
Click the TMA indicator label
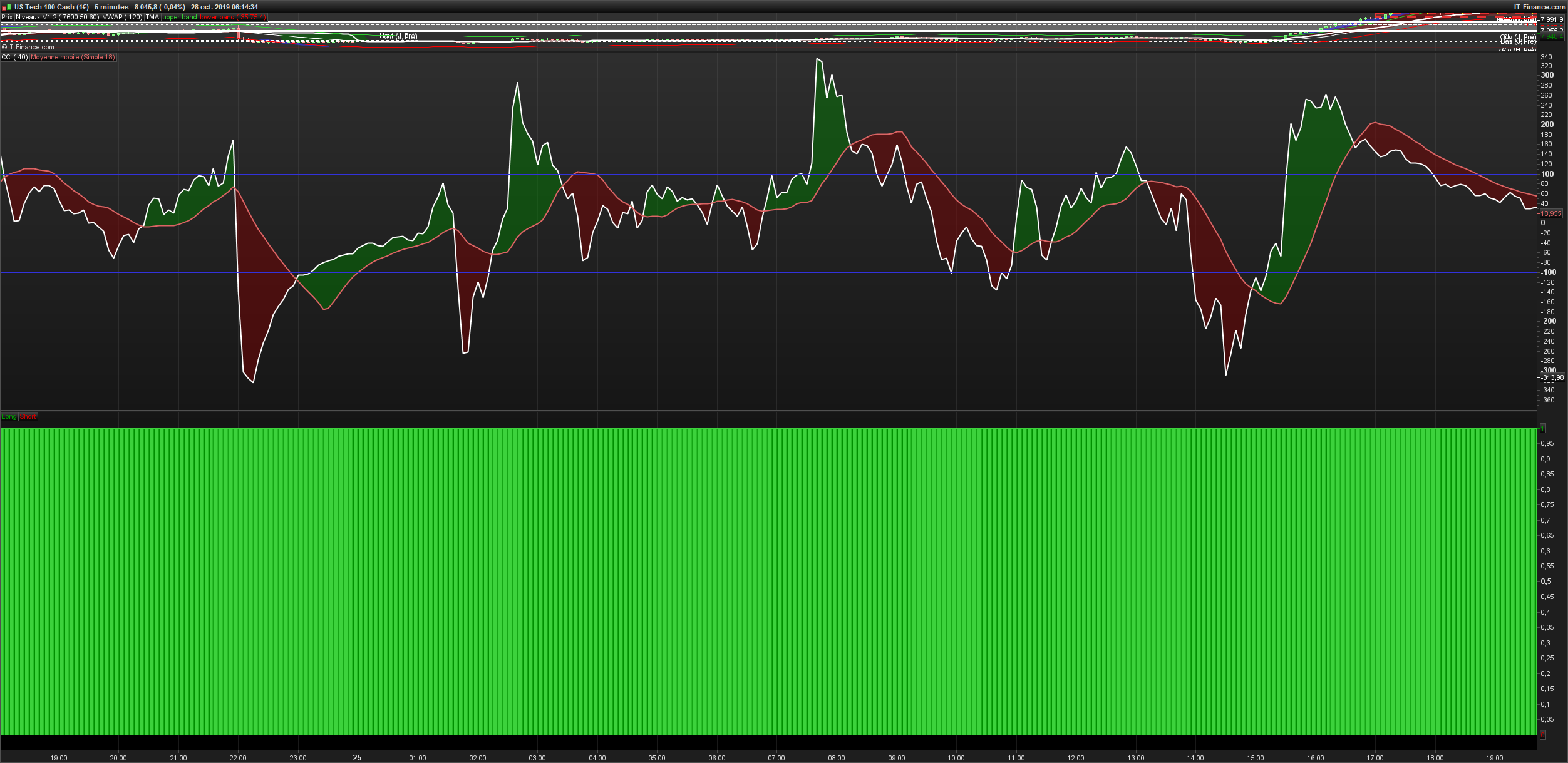152,18
